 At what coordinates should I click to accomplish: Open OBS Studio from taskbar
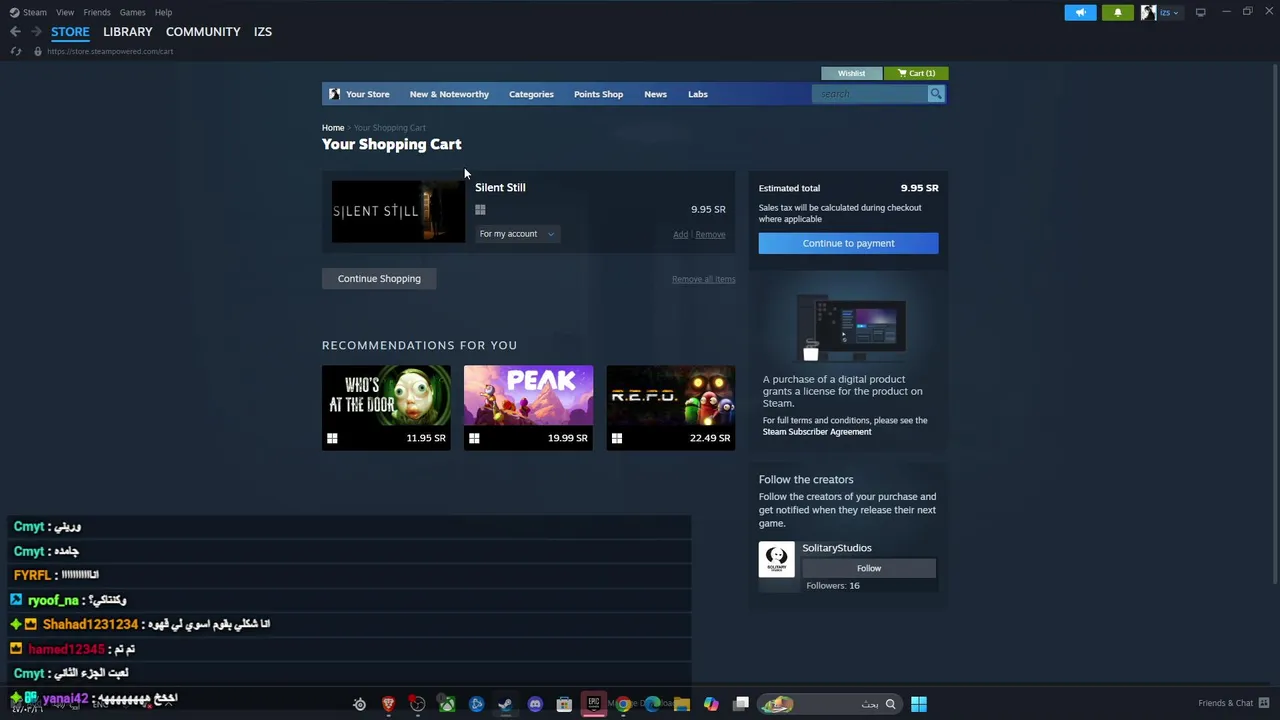click(417, 704)
